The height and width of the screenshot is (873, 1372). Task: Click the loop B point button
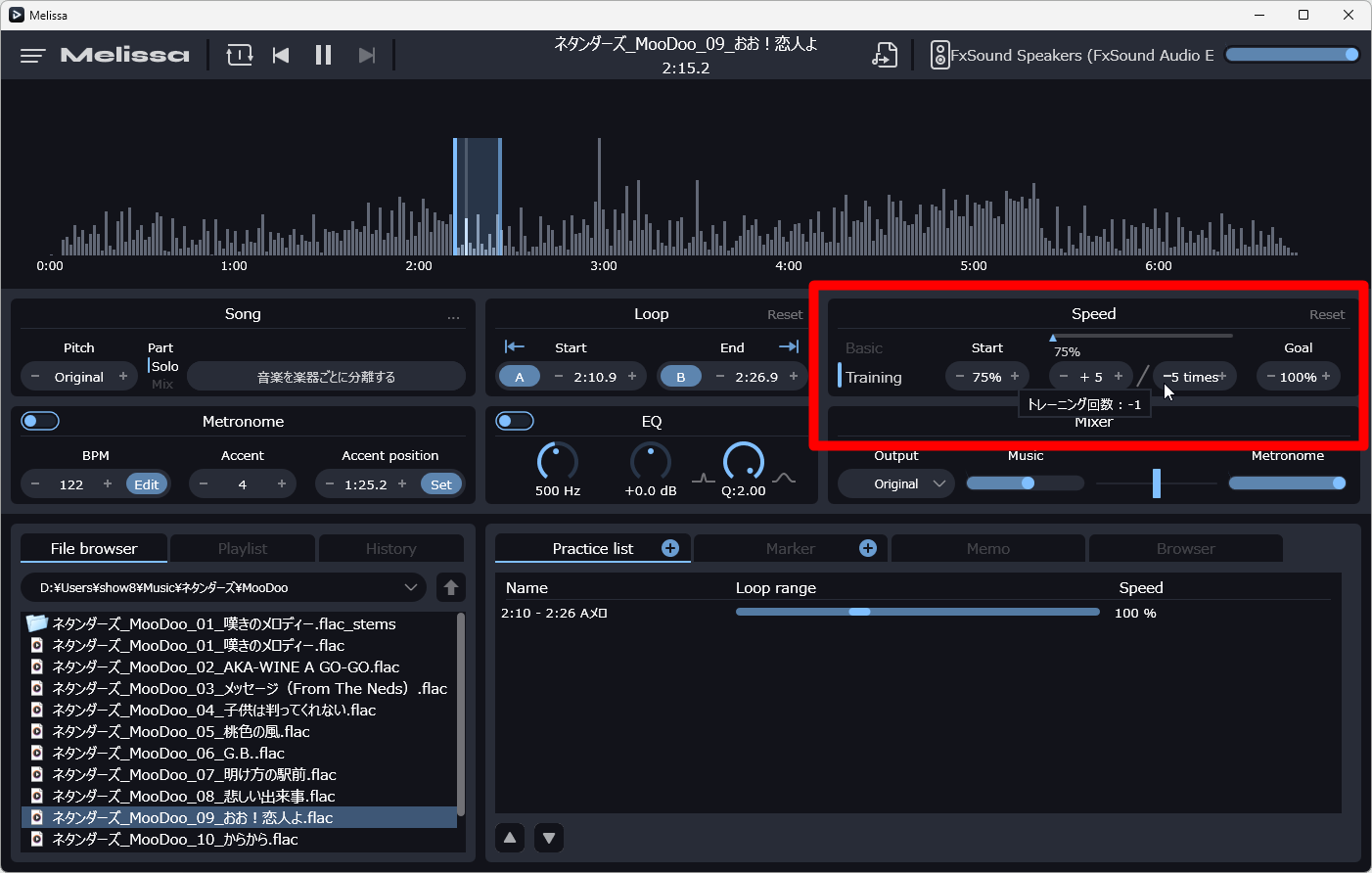coord(681,377)
